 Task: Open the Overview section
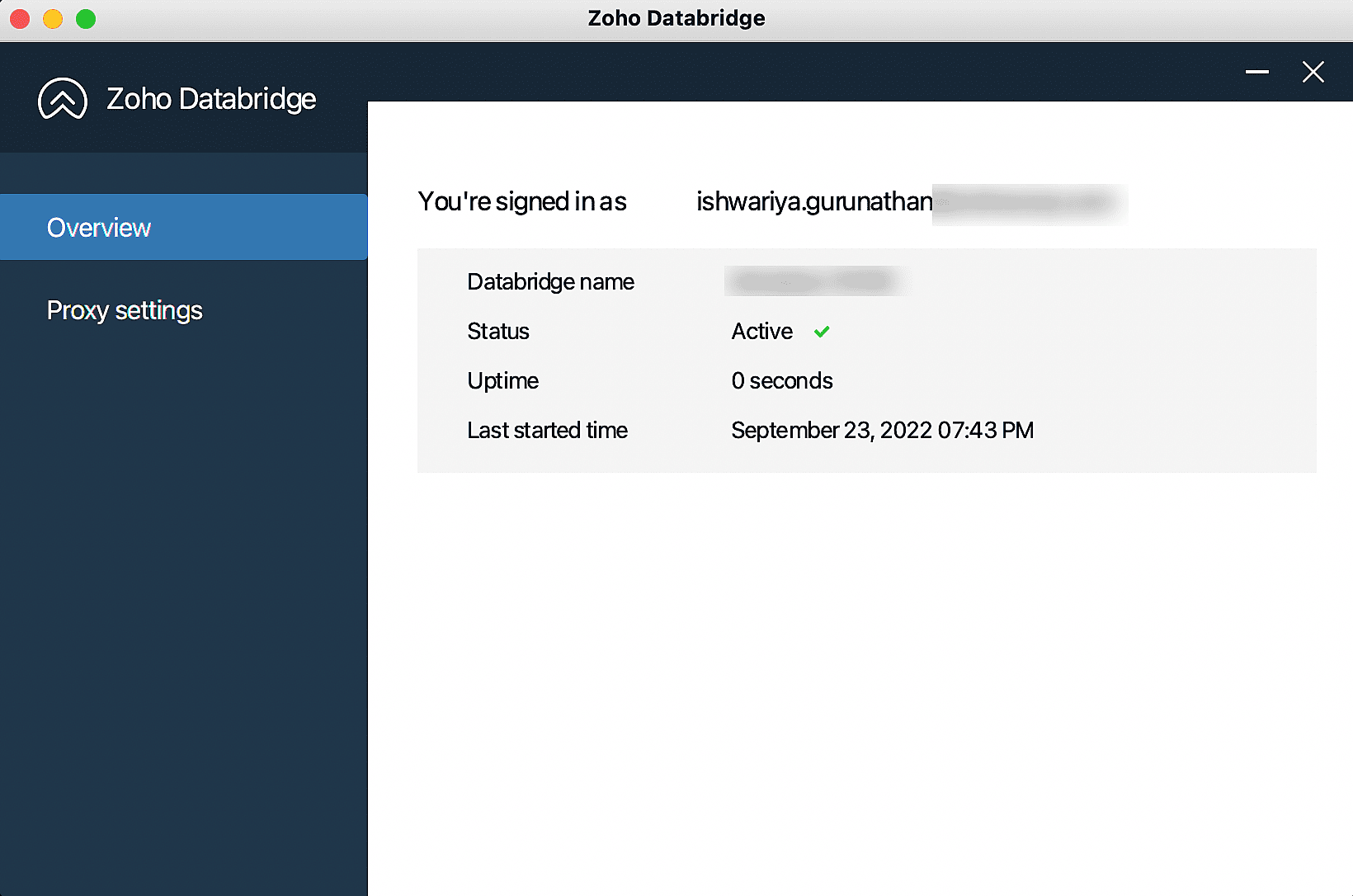point(183,227)
